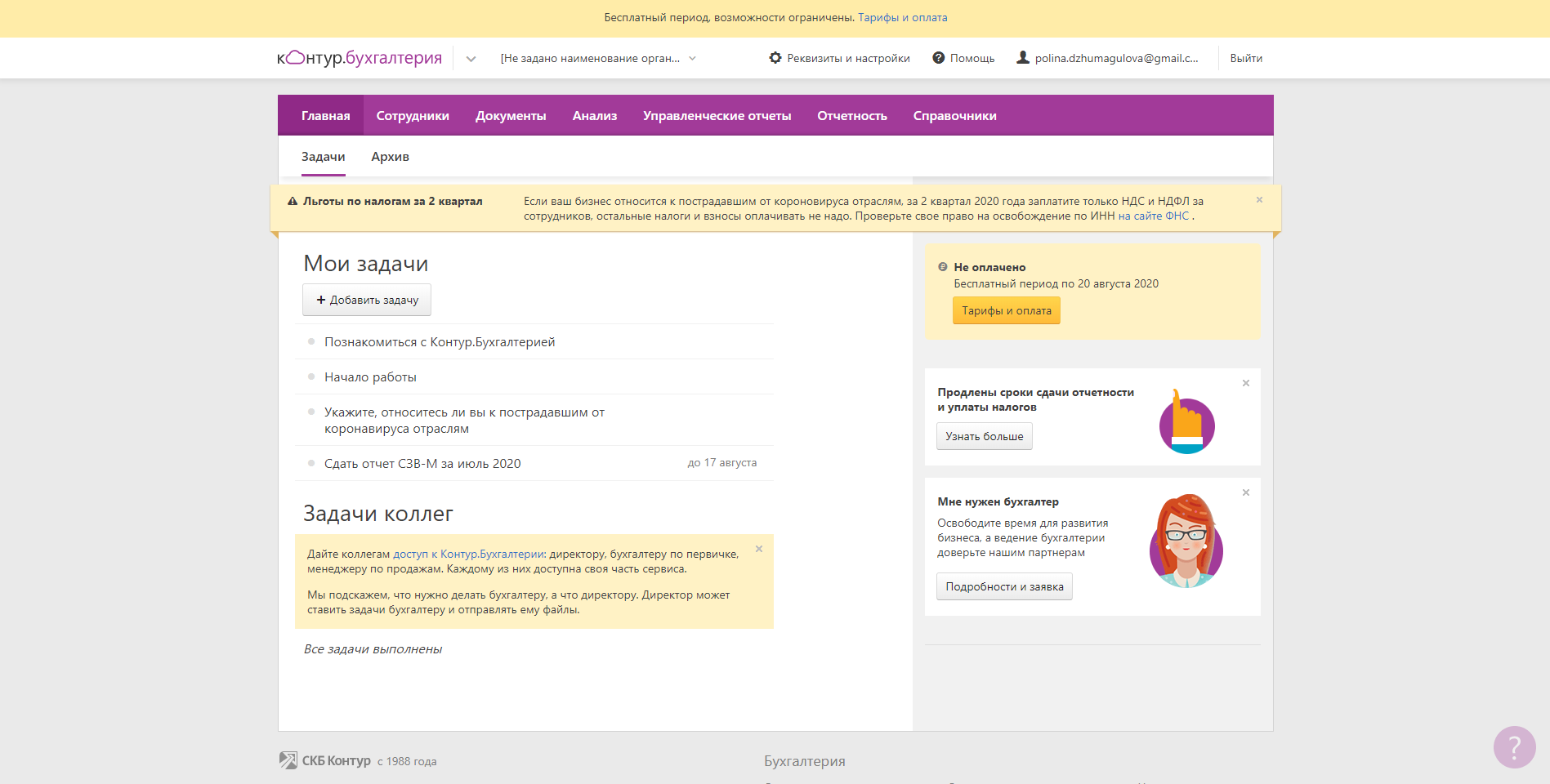
Task: Click the Бухгалтерия footer heading
Action: point(805,761)
